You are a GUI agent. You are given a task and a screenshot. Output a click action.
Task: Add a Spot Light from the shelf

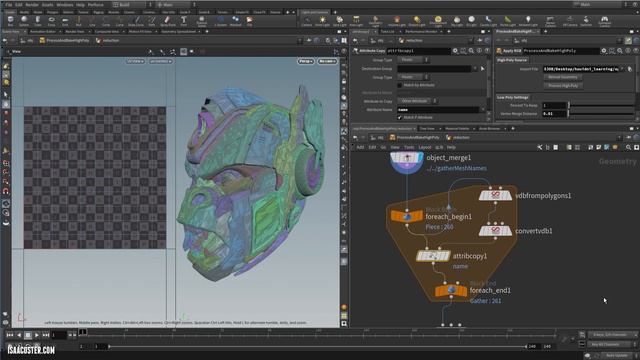340,21
